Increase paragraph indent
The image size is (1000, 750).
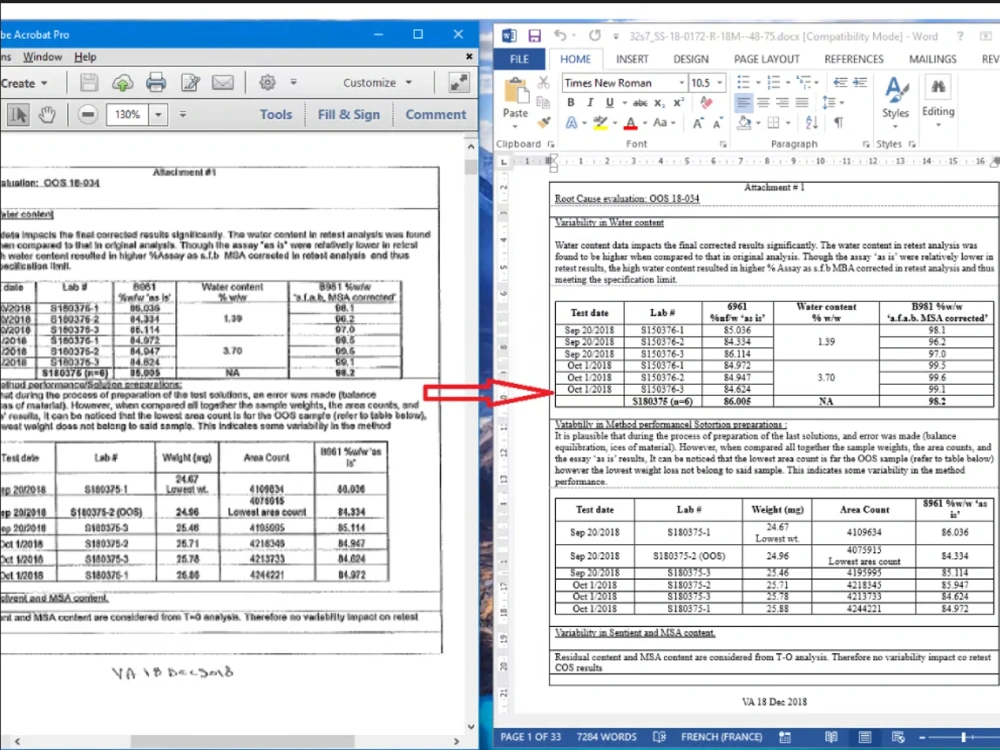pyautogui.click(x=860, y=82)
